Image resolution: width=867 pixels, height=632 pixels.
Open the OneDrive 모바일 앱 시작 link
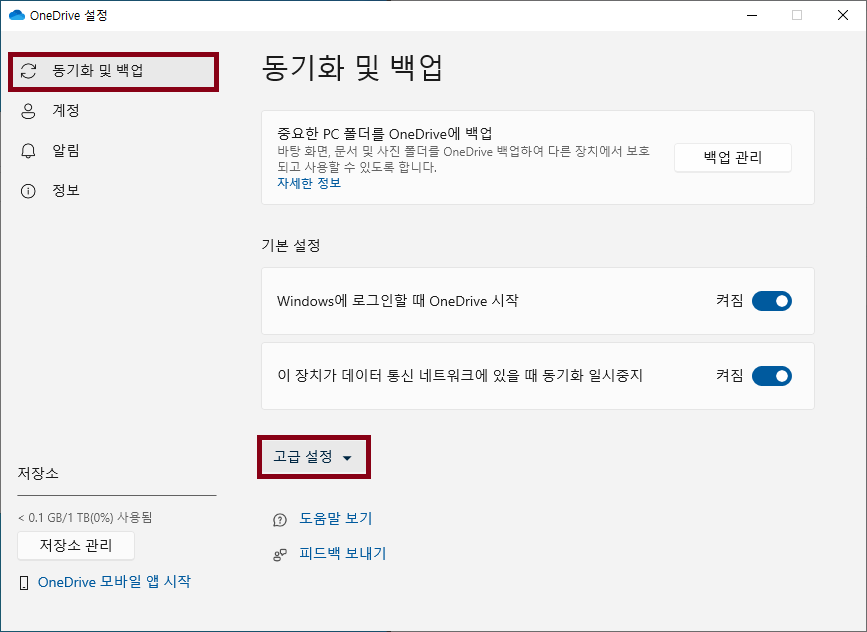click(x=114, y=582)
